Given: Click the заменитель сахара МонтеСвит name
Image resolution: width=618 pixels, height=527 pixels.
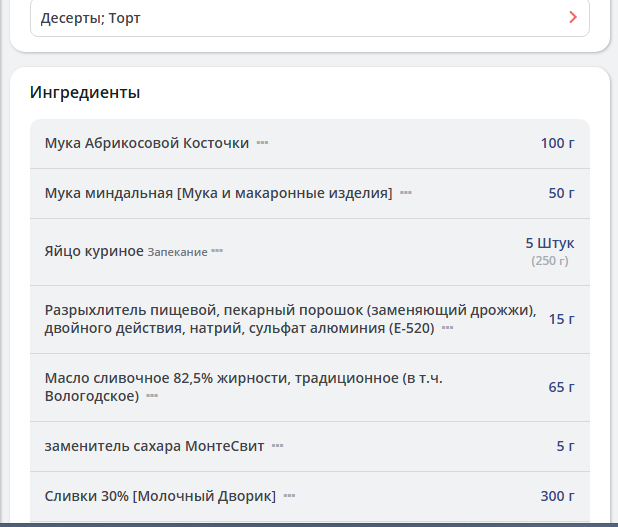Looking at the screenshot, I should pyautogui.click(x=154, y=446).
